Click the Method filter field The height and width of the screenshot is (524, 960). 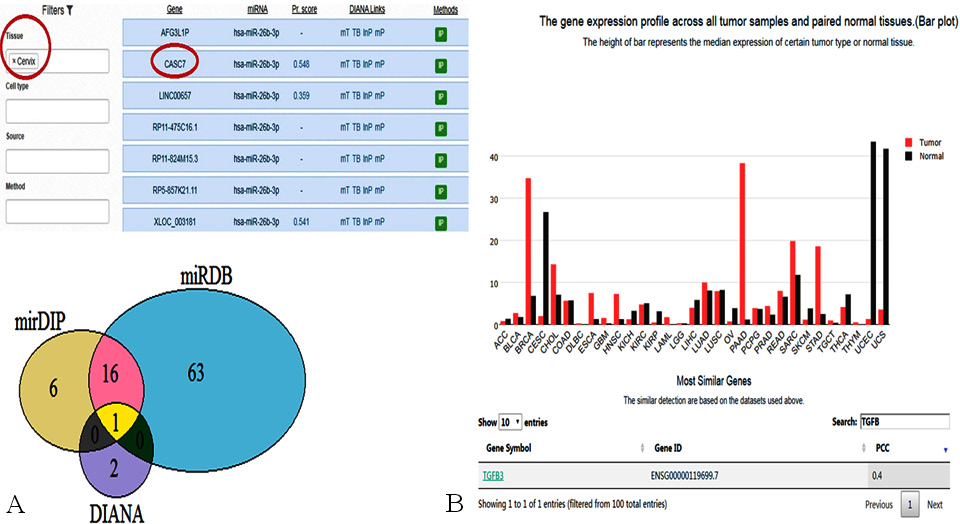pos(58,212)
